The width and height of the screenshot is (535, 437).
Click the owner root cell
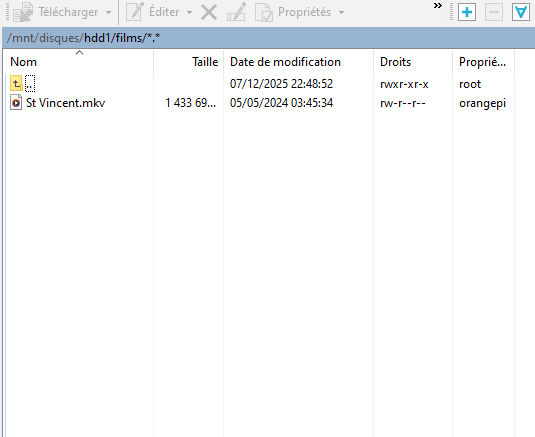pos(470,84)
